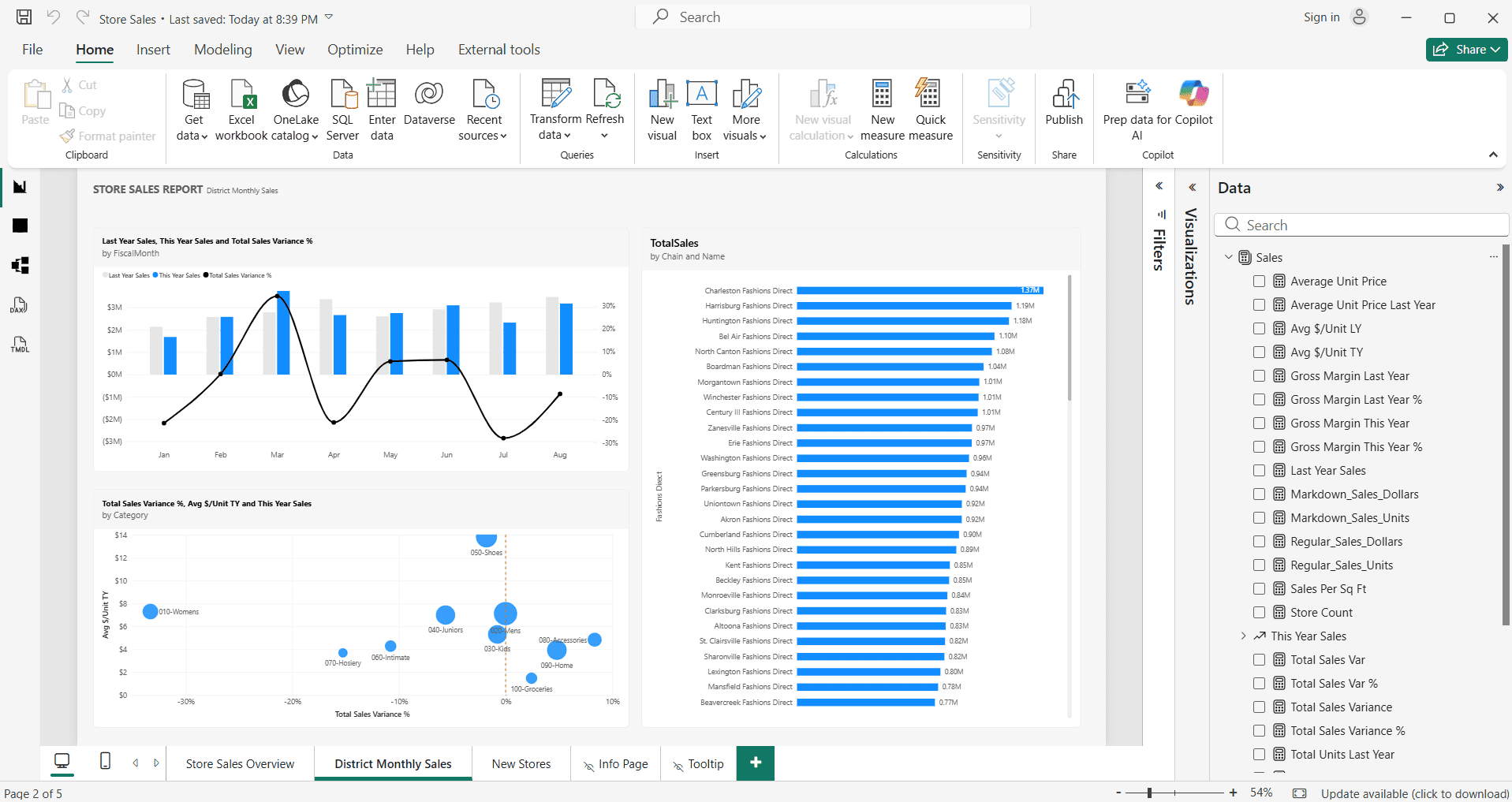Tick Avg $/Unit LY checkbox
Image resolution: width=1512 pixels, height=802 pixels.
1259,329
